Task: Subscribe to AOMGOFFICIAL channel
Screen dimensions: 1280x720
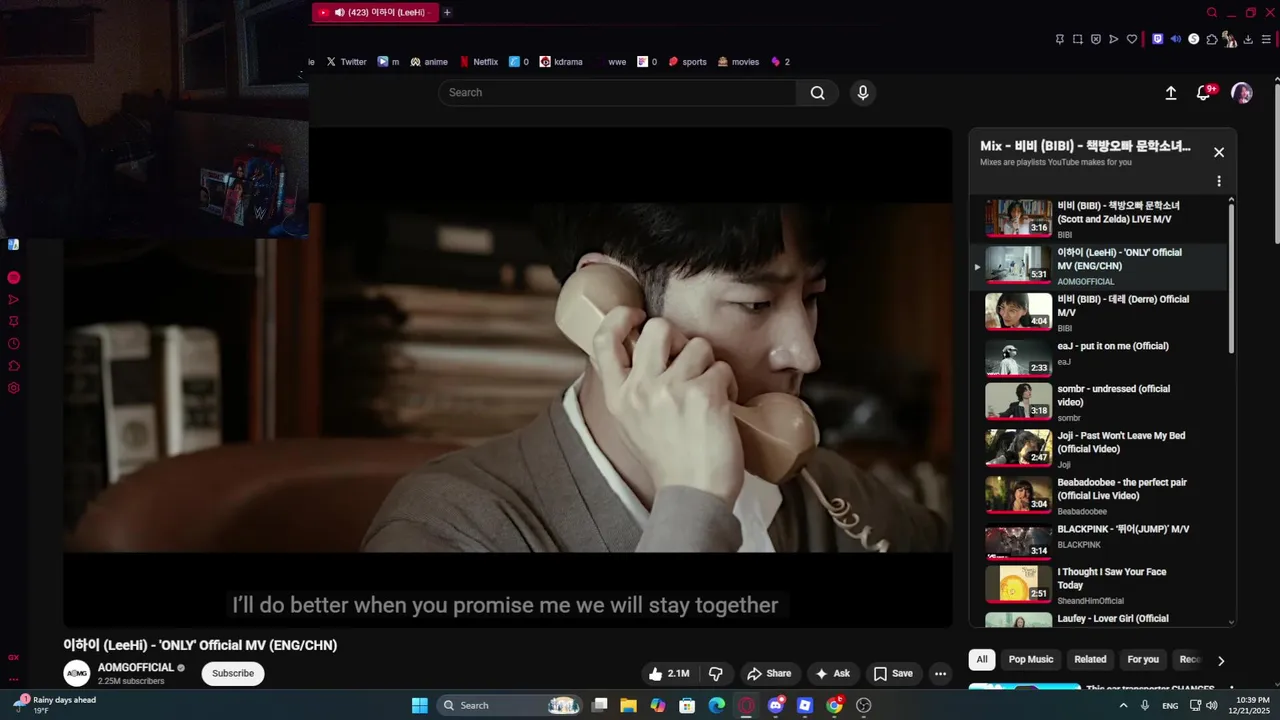Action: [x=233, y=674]
